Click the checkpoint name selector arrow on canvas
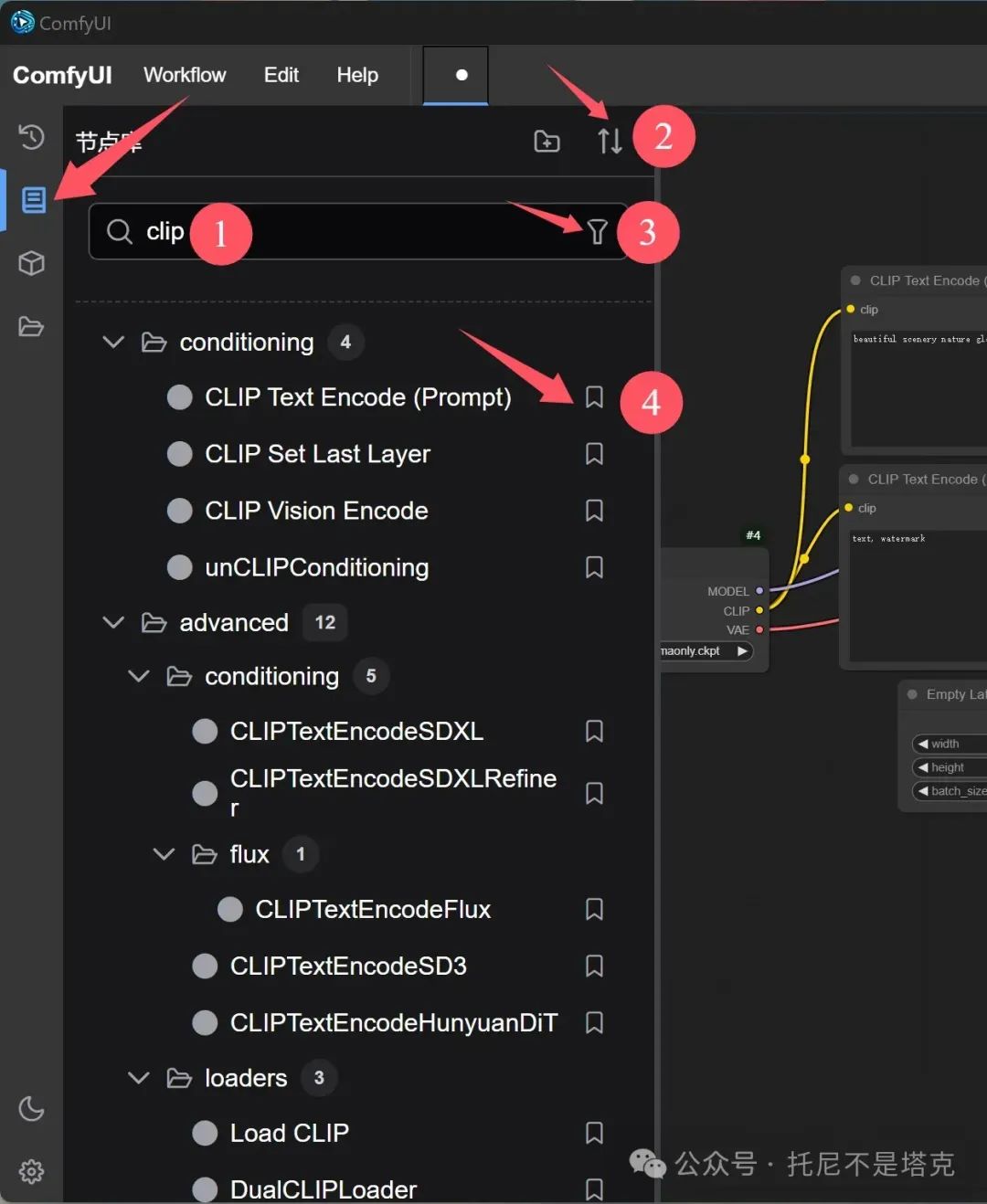This screenshot has height=1204, width=987. click(x=742, y=651)
